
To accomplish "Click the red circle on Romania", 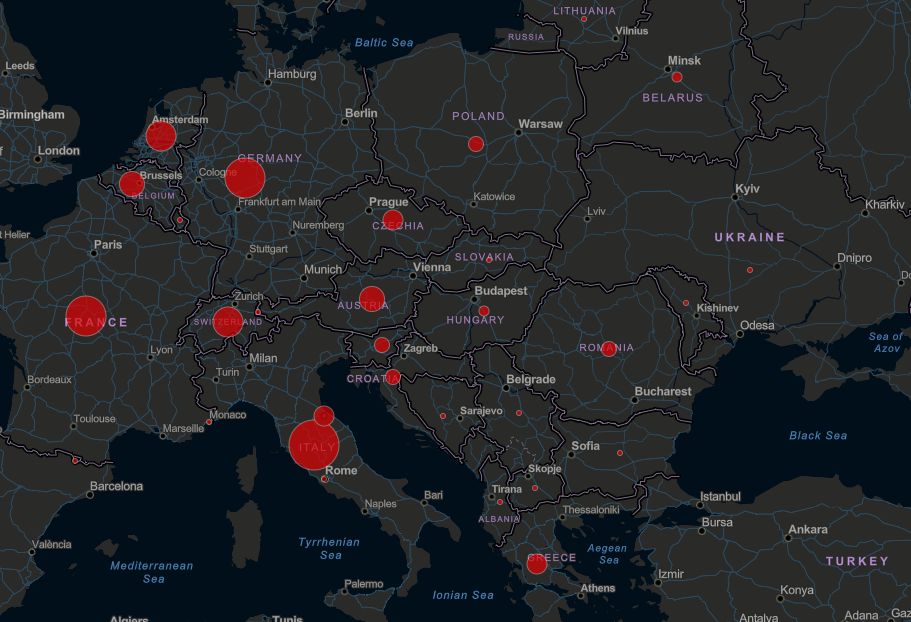I will [609, 349].
